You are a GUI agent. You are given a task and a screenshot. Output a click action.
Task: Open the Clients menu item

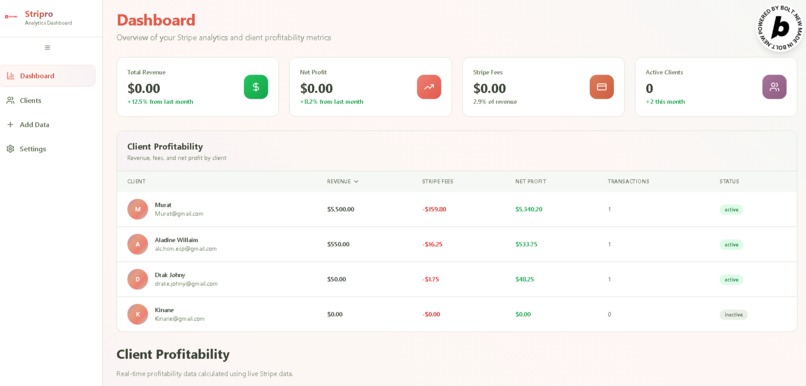pos(48,100)
